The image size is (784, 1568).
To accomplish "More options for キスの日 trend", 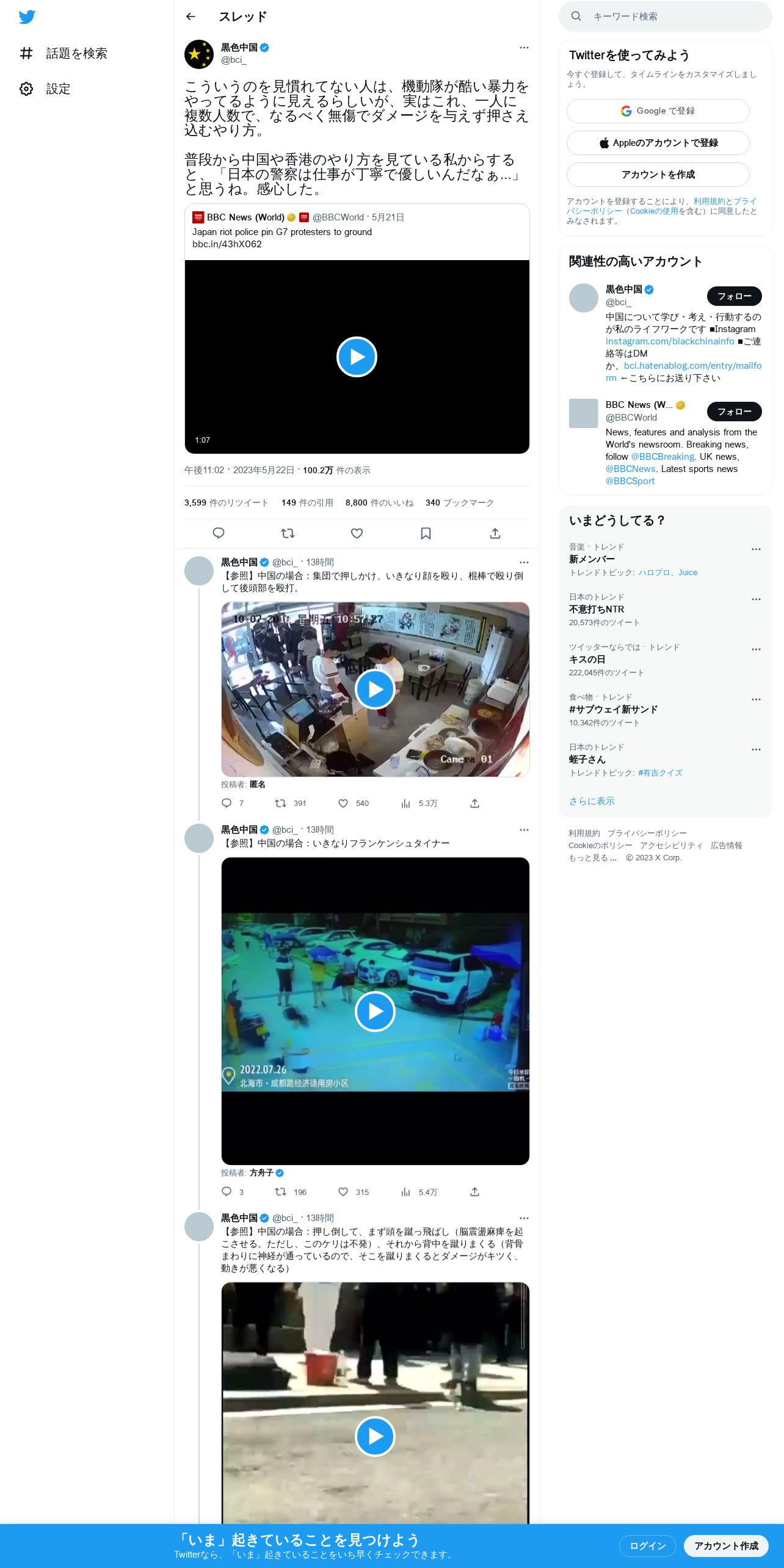I will 756,649.
